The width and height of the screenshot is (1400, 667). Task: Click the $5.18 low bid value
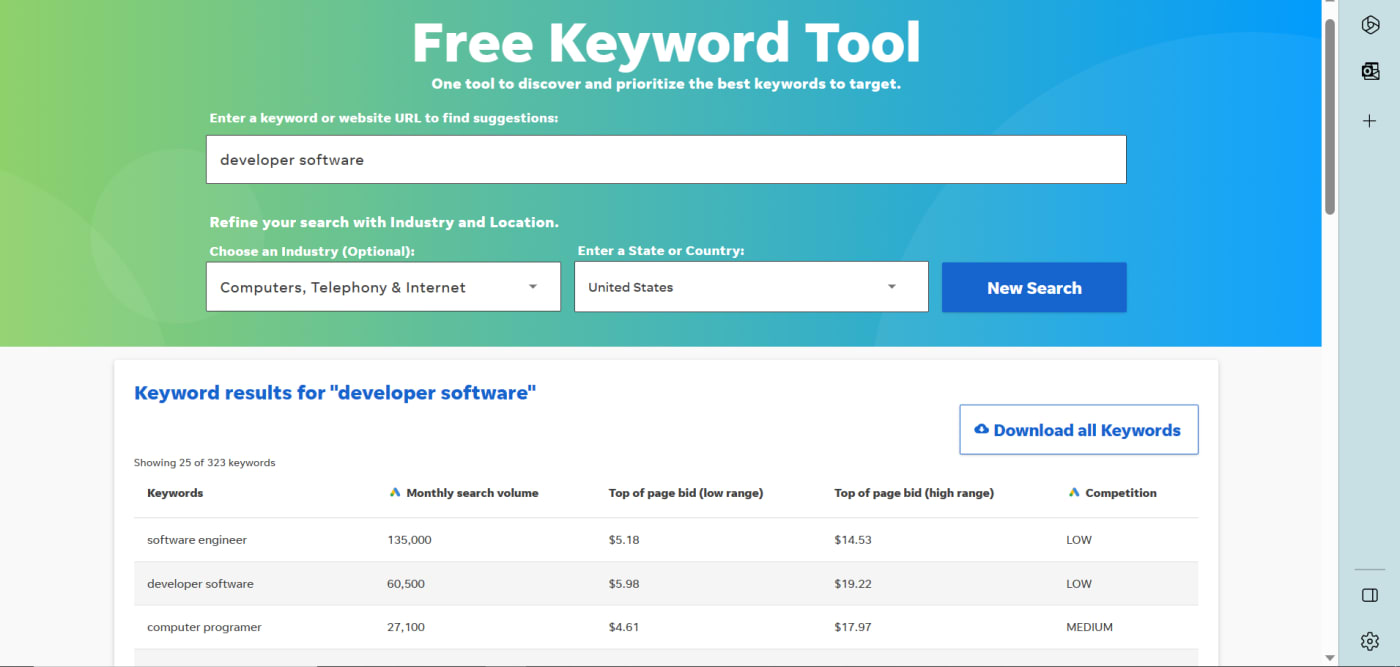[623, 540]
